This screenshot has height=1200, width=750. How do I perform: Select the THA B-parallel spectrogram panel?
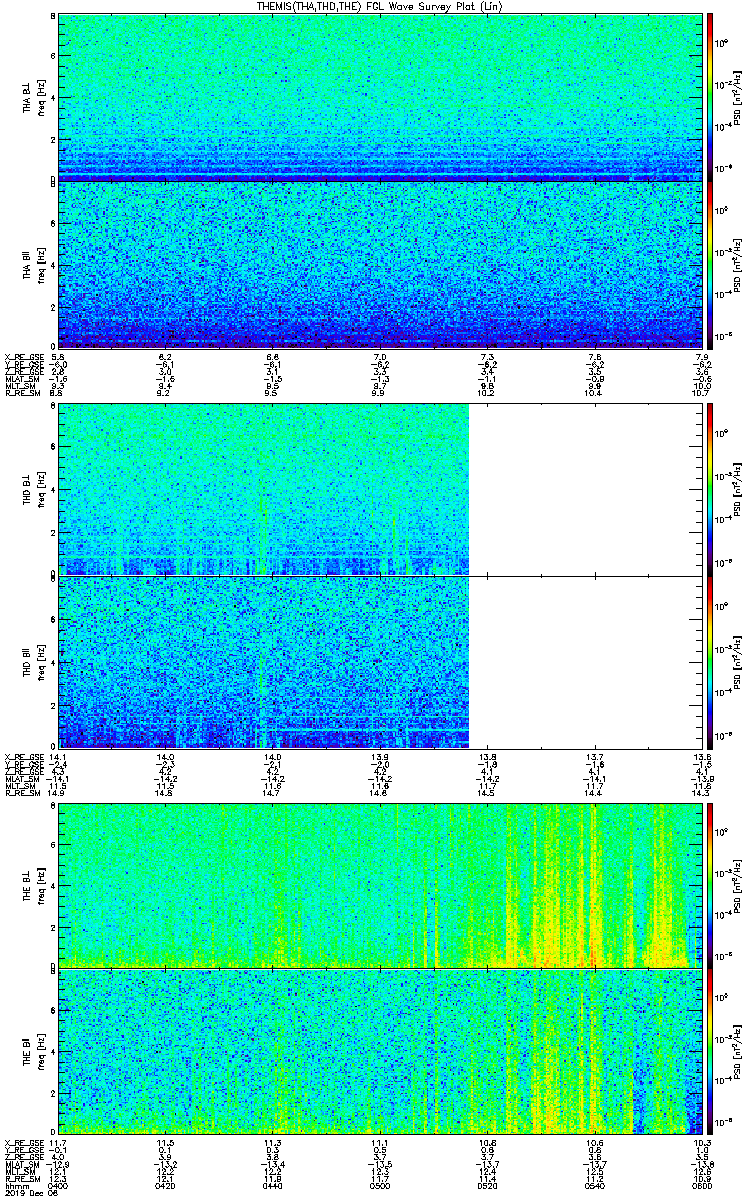click(x=379, y=266)
